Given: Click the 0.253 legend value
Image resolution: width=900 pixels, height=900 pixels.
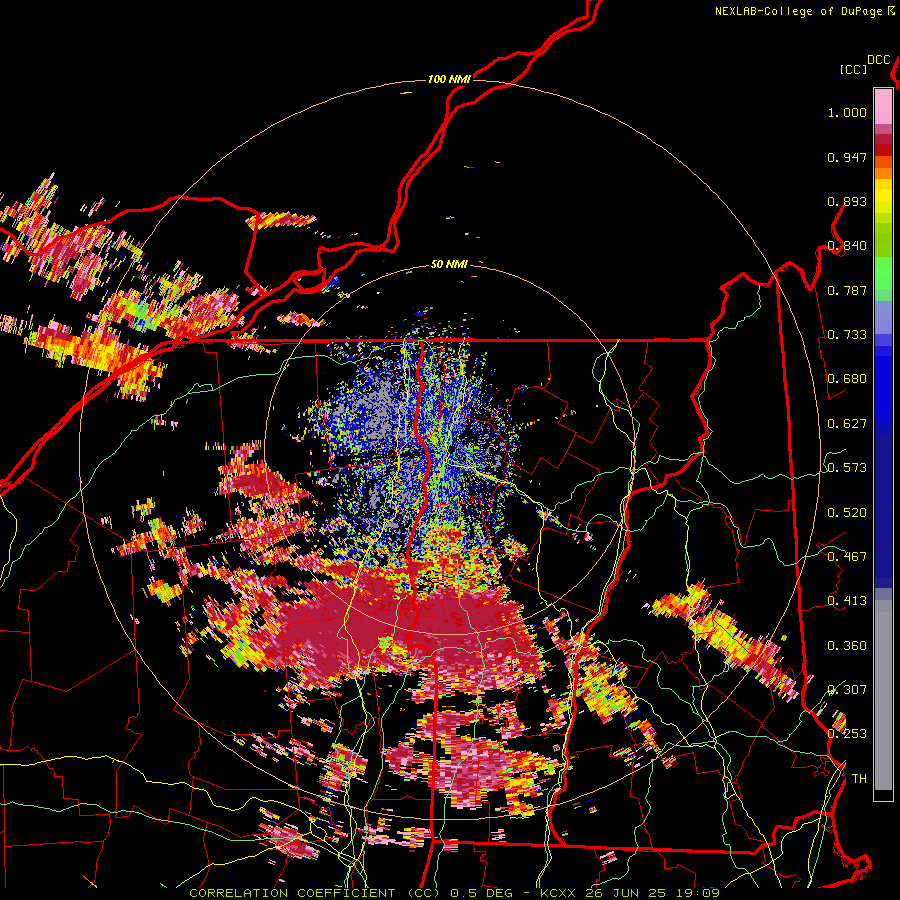Looking at the screenshot, I should tap(847, 734).
